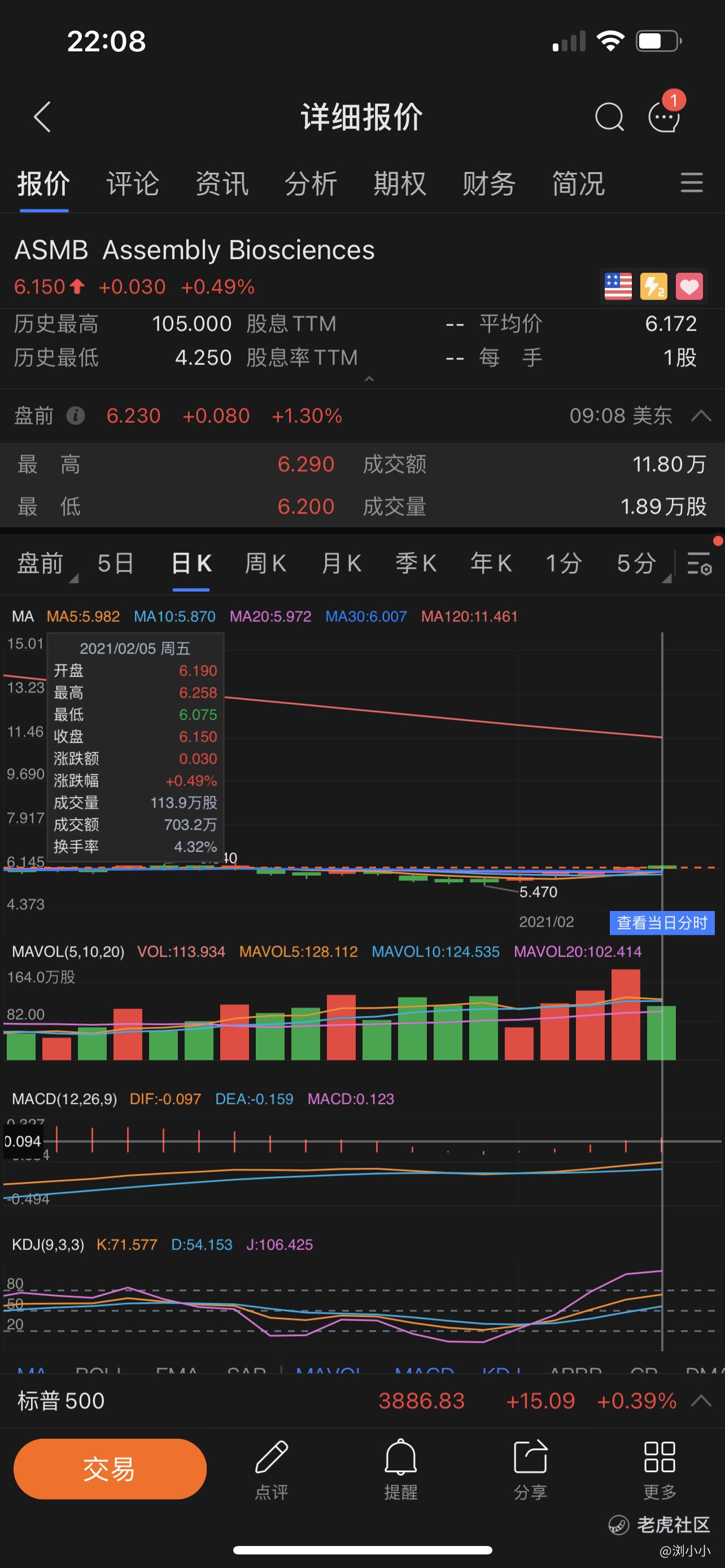Tap the 换手率 4.32% row in tooltip
This screenshot has width=725, height=1568.
135,847
